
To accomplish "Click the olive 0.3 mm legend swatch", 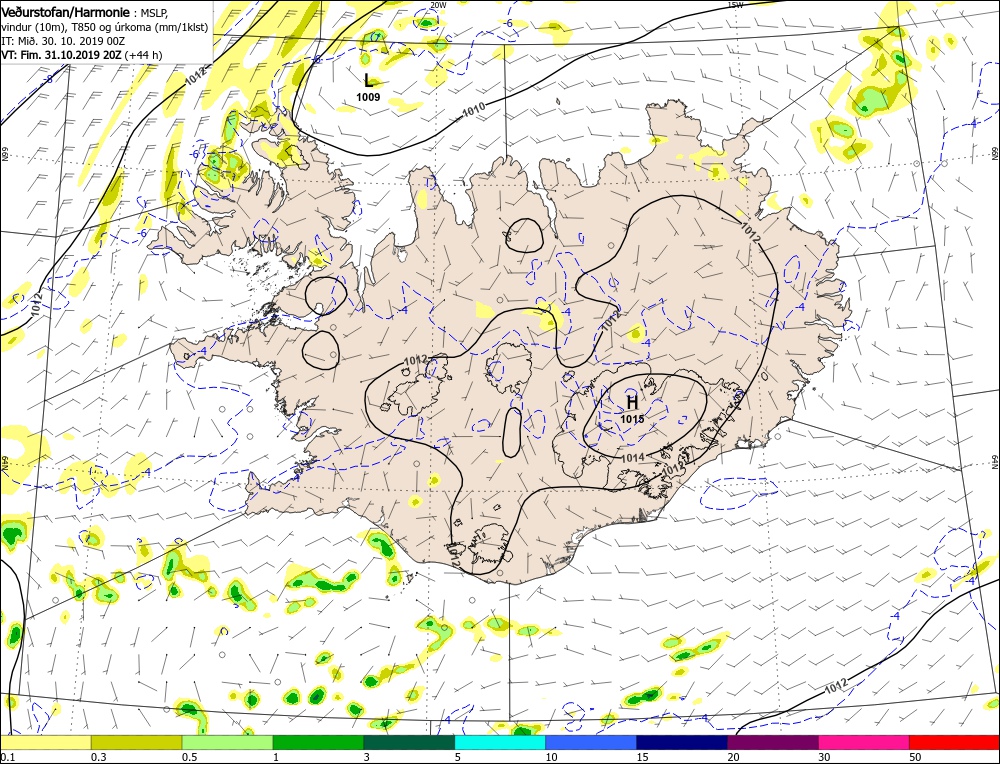I will [x=136, y=742].
